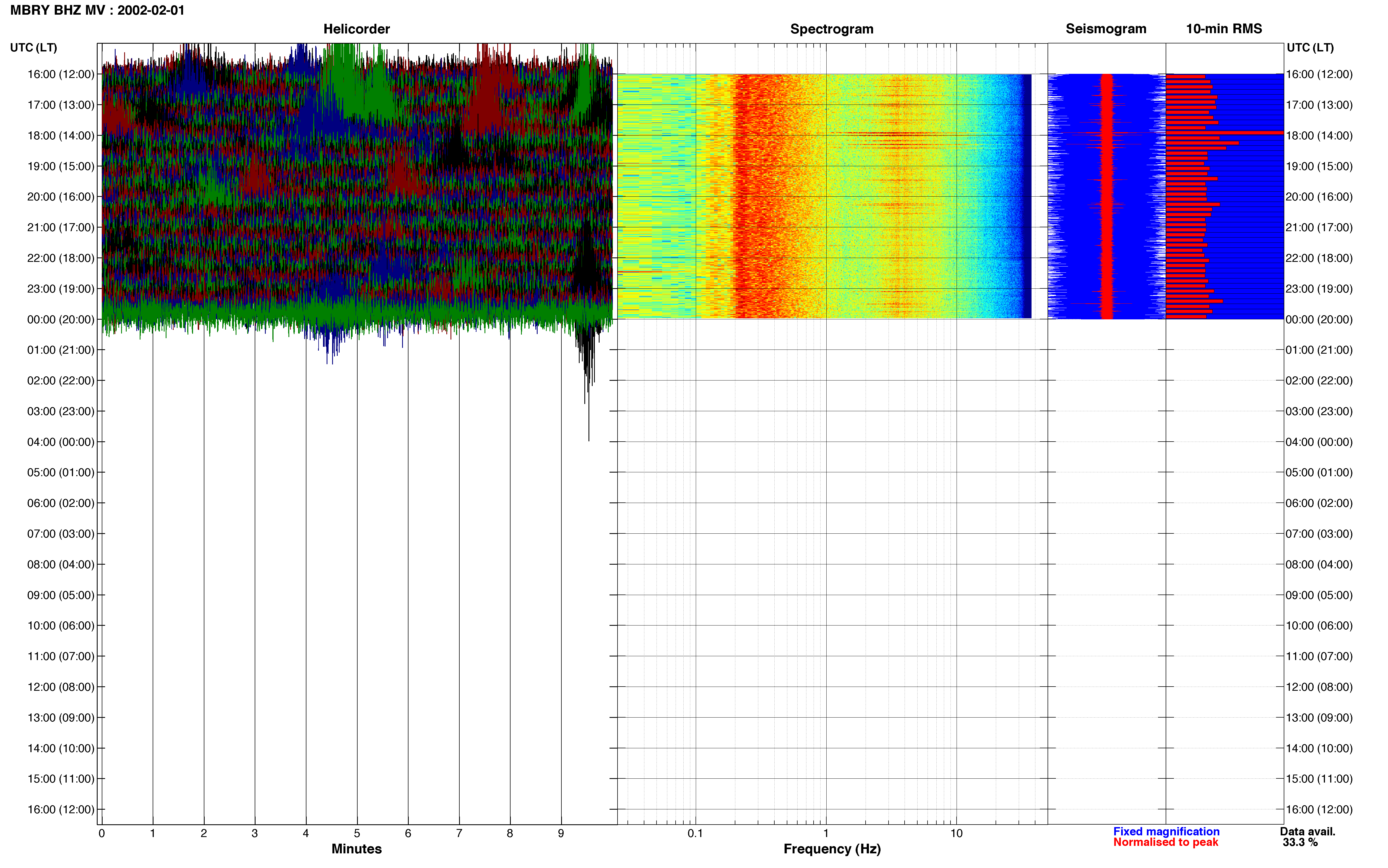This screenshot has height=868, width=1388.
Task: Click minute tick label '9' on Helicorder axis
Action: coord(561,833)
